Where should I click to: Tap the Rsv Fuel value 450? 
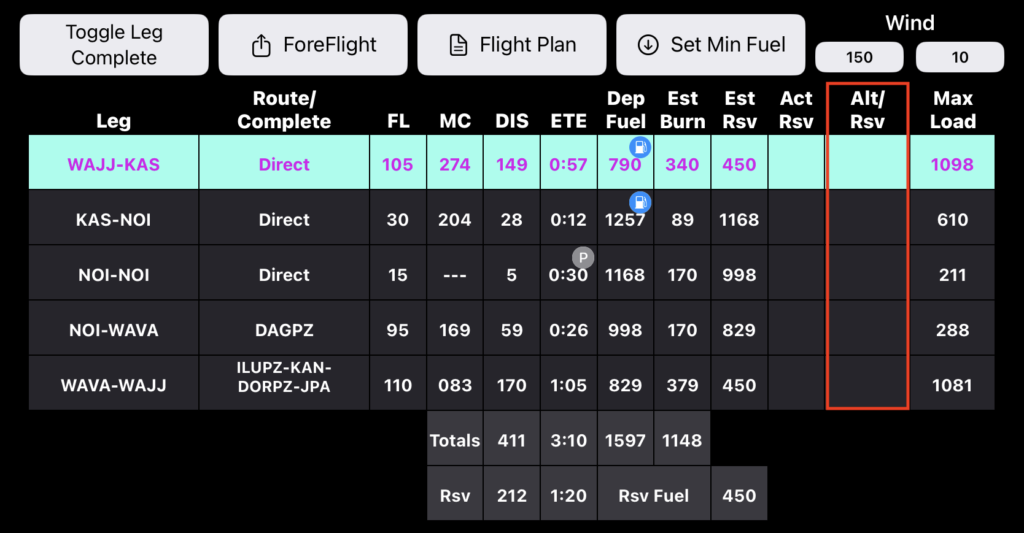click(x=739, y=495)
